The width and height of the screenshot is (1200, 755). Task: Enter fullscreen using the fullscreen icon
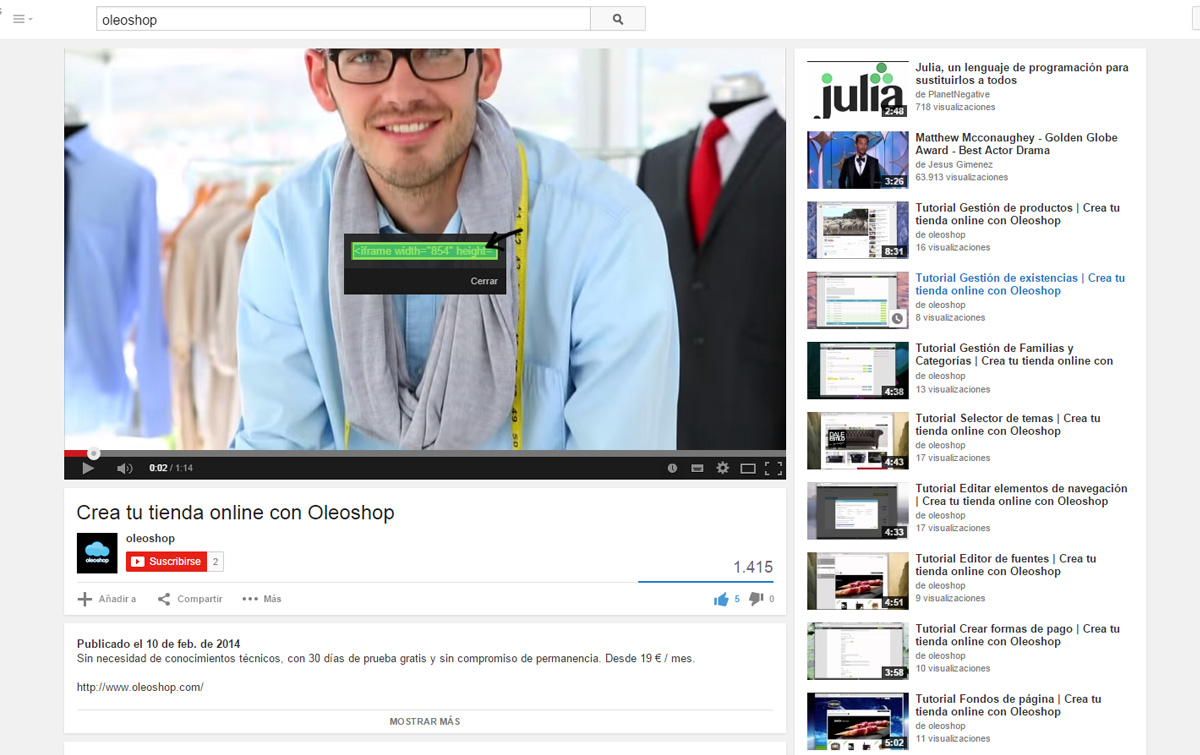coord(773,468)
